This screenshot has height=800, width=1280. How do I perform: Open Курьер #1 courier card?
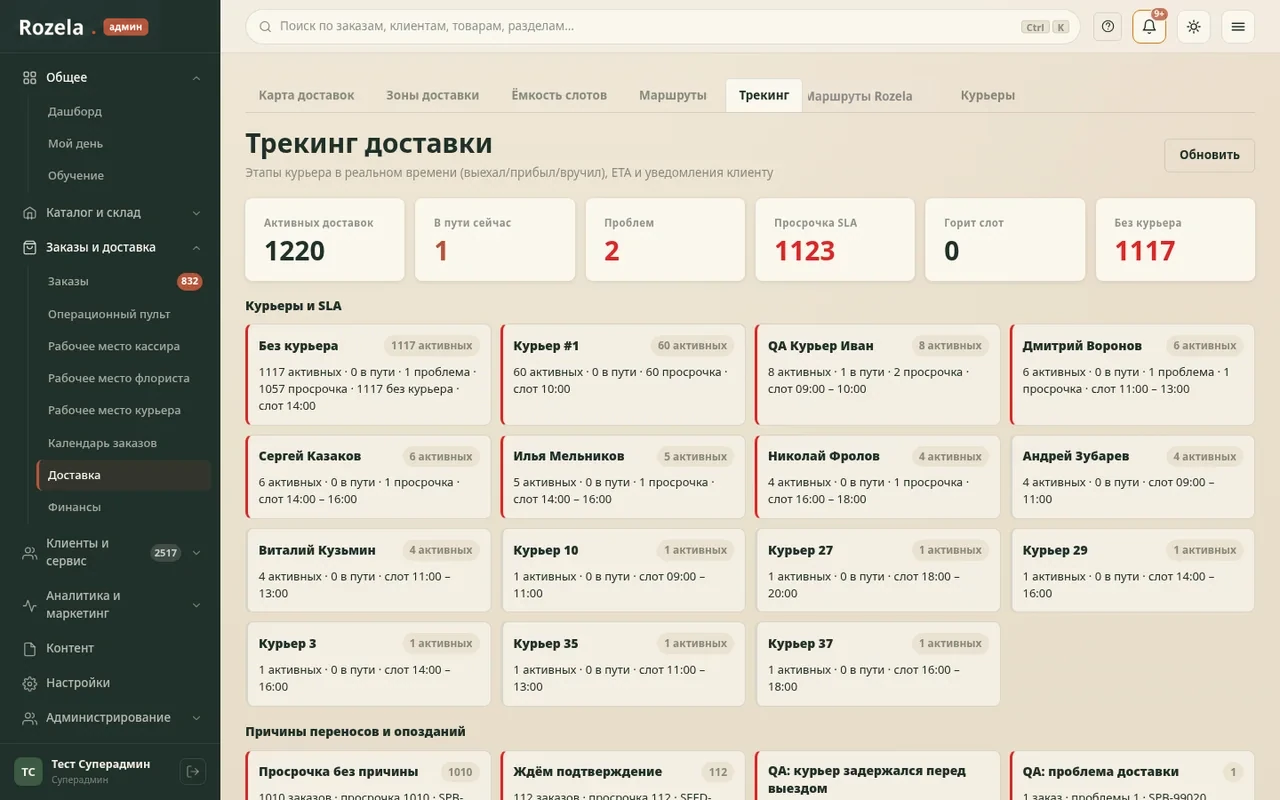[623, 374]
